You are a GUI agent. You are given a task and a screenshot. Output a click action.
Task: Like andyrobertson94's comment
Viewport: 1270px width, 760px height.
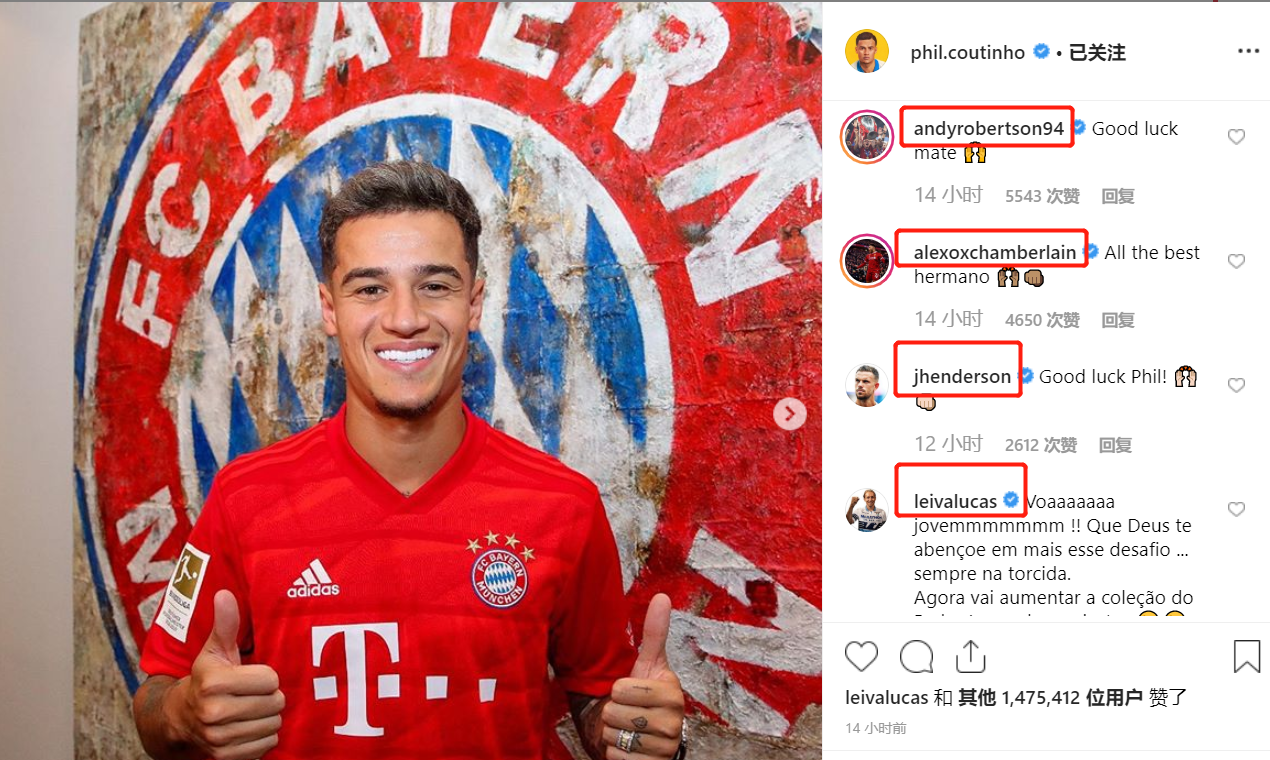click(1236, 137)
